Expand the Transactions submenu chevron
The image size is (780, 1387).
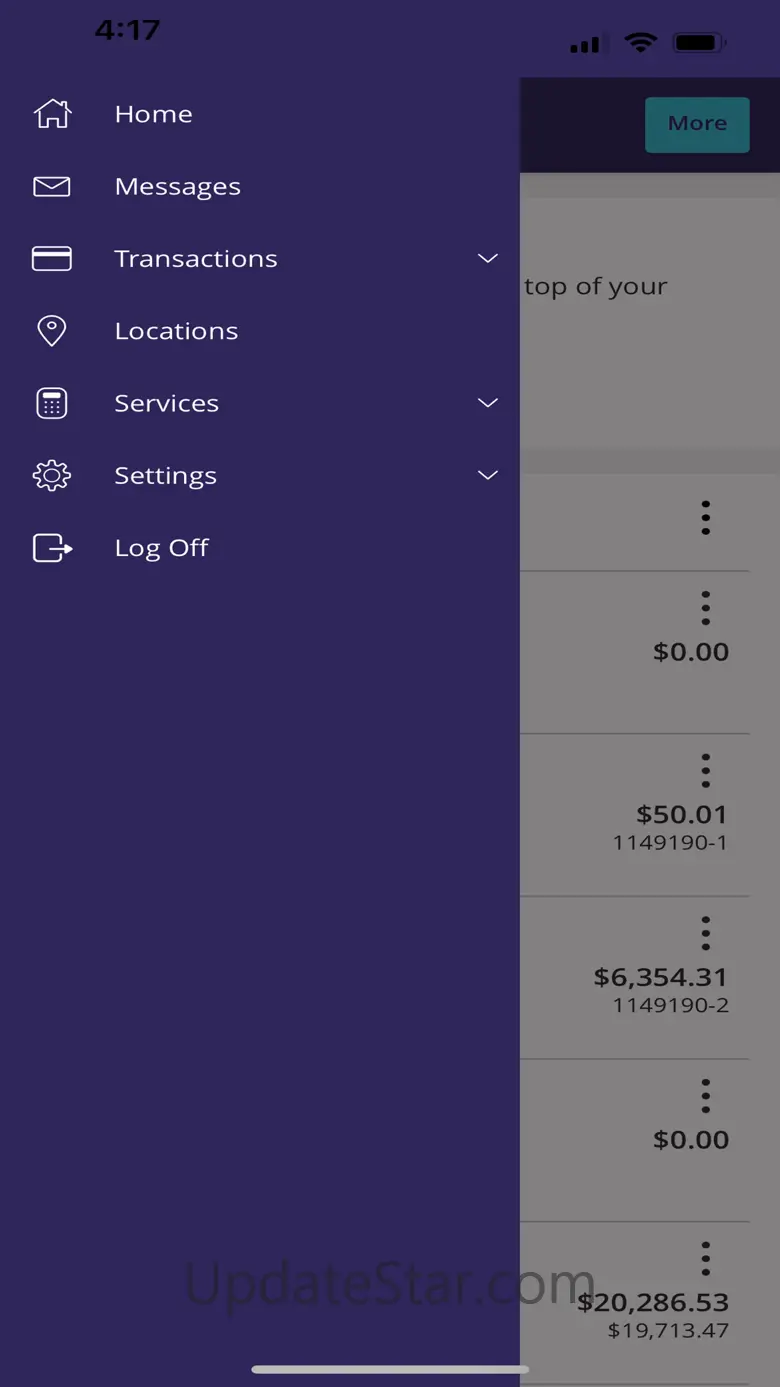click(488, 259)
